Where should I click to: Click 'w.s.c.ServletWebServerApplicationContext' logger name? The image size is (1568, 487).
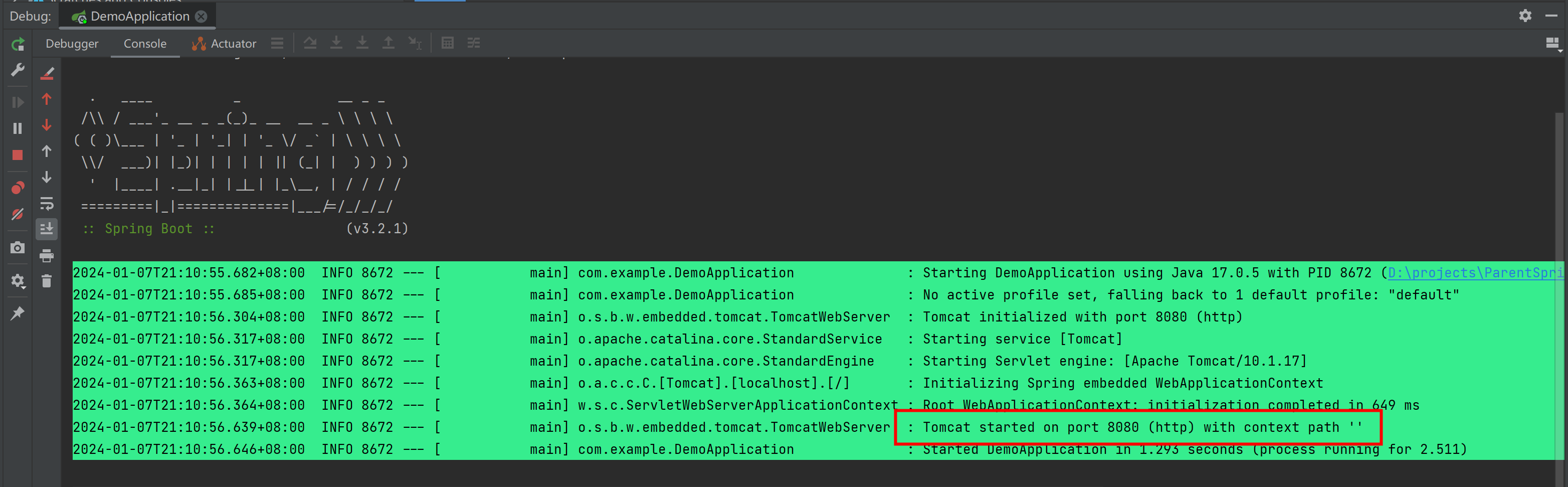coord(738,405)
